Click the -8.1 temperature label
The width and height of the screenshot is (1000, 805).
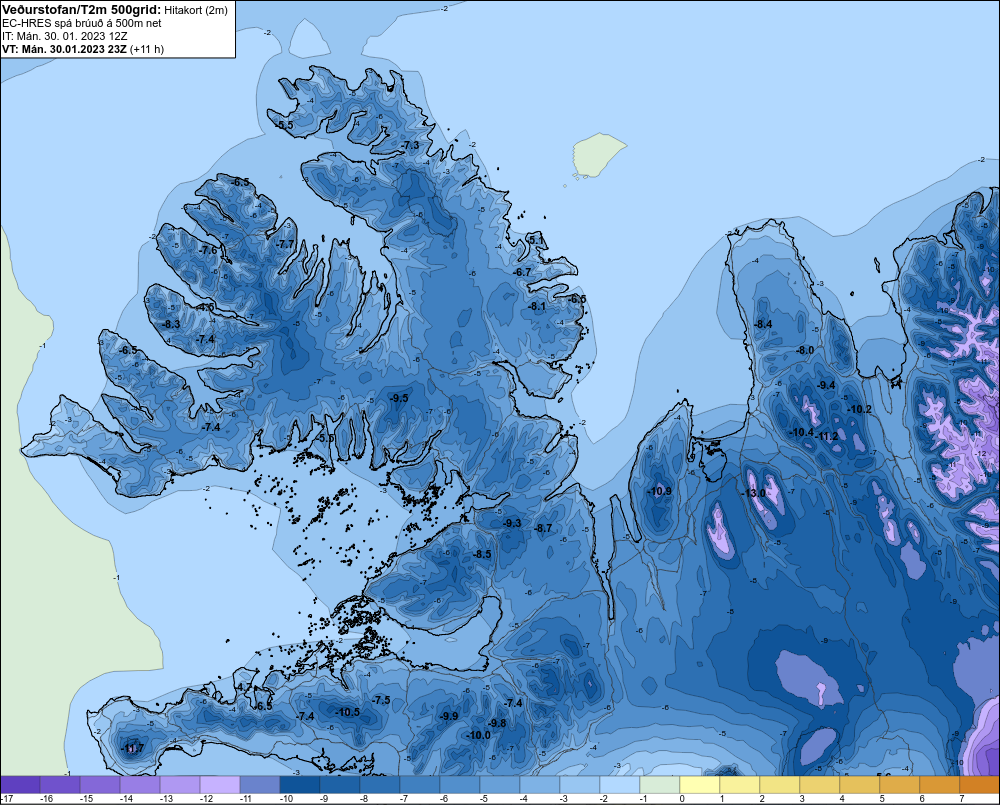tap(537, 306)
